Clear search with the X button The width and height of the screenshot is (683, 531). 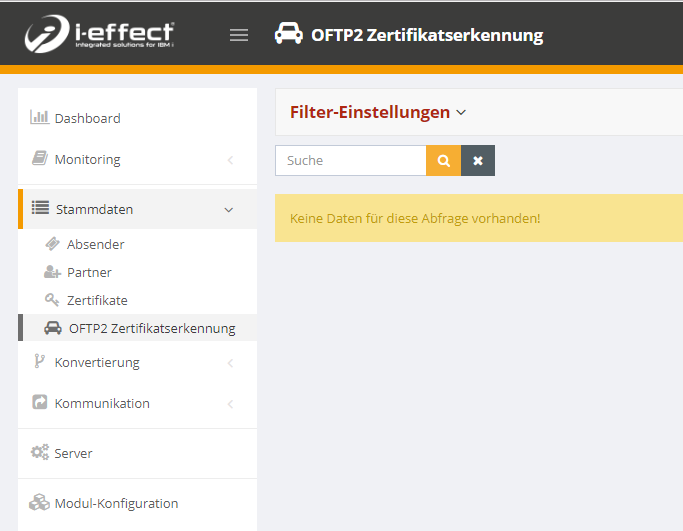[x=478, y=160]
